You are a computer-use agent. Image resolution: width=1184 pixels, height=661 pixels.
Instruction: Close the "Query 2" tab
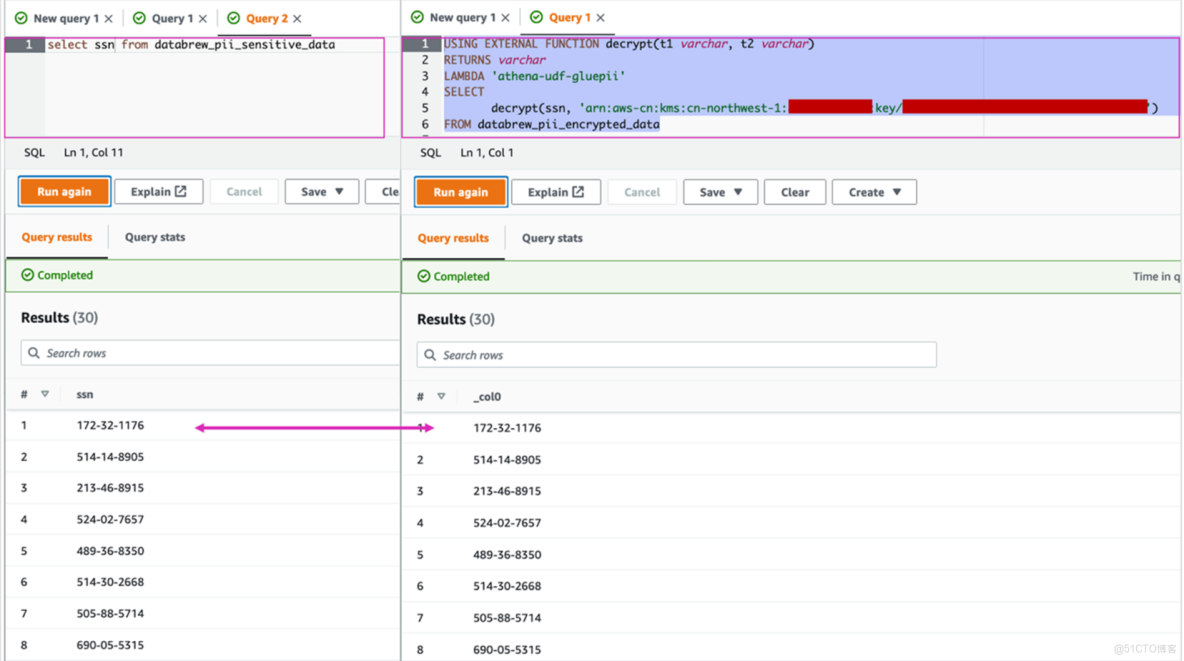[x=298, y=17]
